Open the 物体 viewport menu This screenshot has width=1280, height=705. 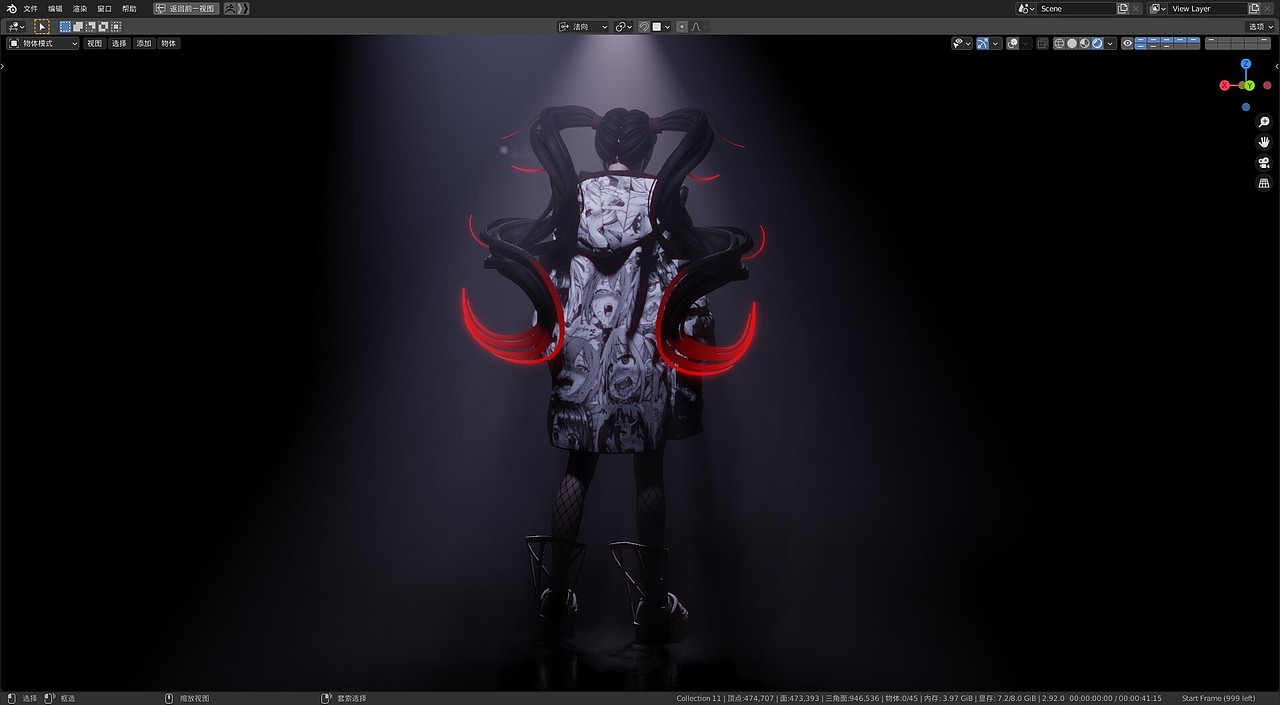(x=169, y=43)
